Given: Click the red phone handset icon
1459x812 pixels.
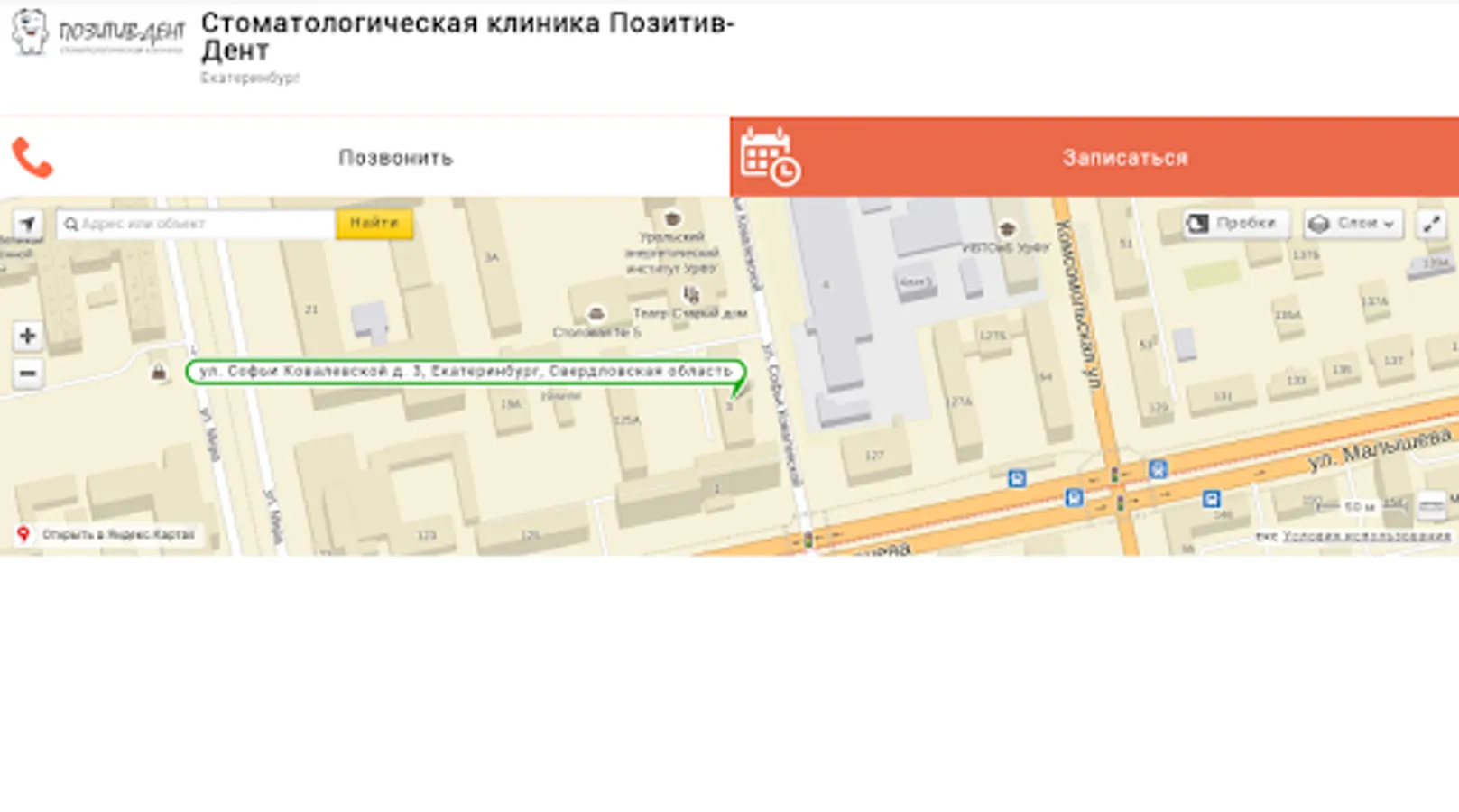Looking at the screenshot, I should pos(32,158).
